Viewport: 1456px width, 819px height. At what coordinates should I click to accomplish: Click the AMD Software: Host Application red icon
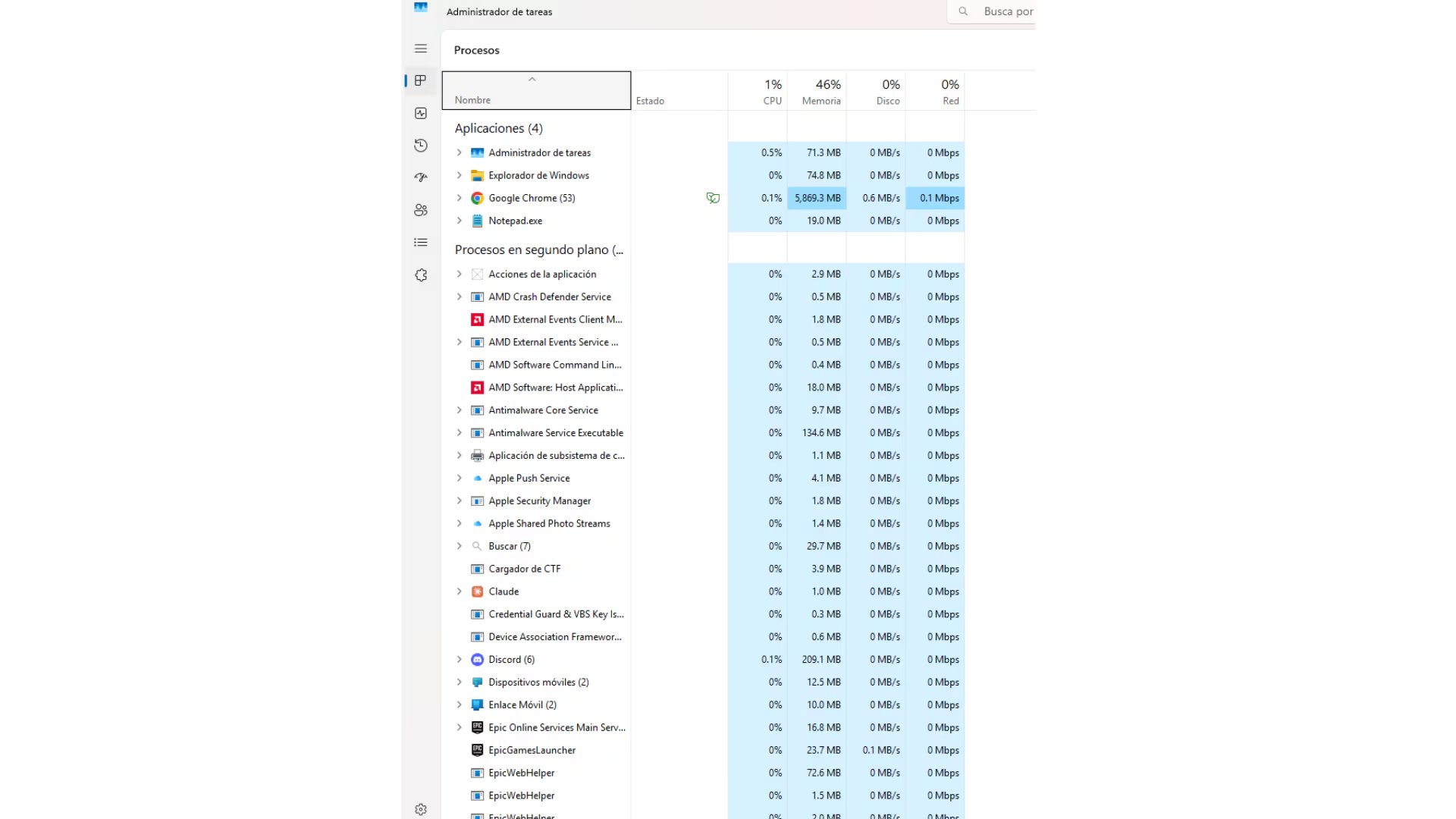477,388
